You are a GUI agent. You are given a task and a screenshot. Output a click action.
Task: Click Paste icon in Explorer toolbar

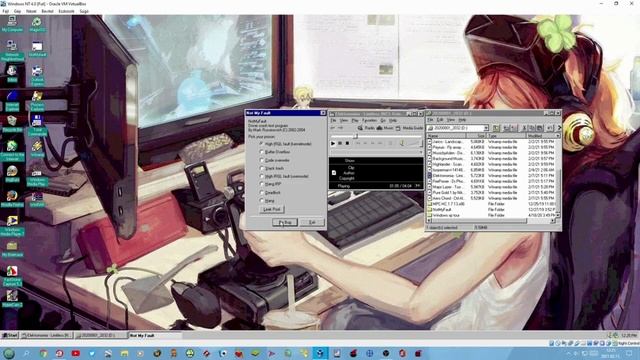point(540,128)
